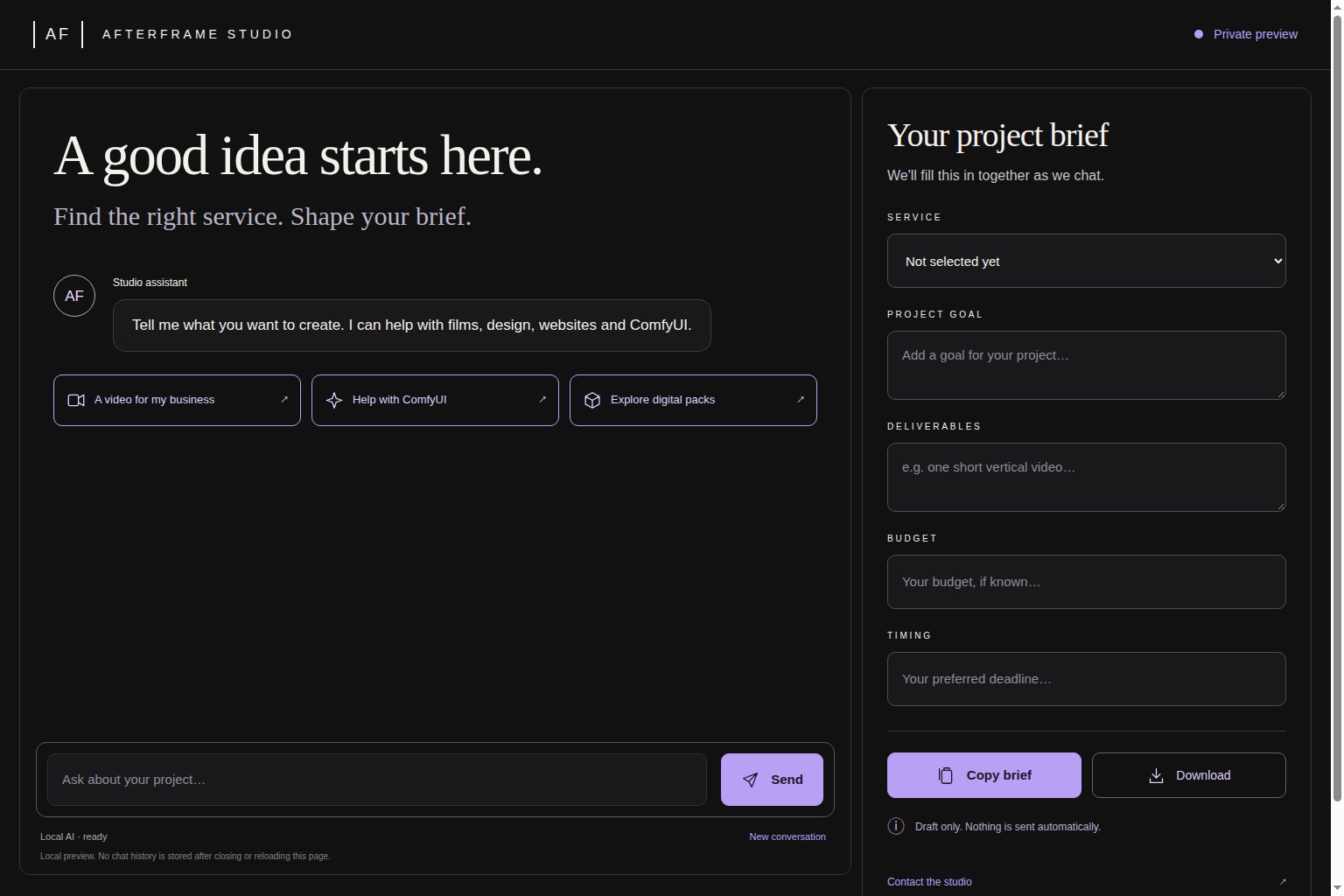Click into the Project Goal text area
The image size is (1344, 896).
coord(1086,365)
